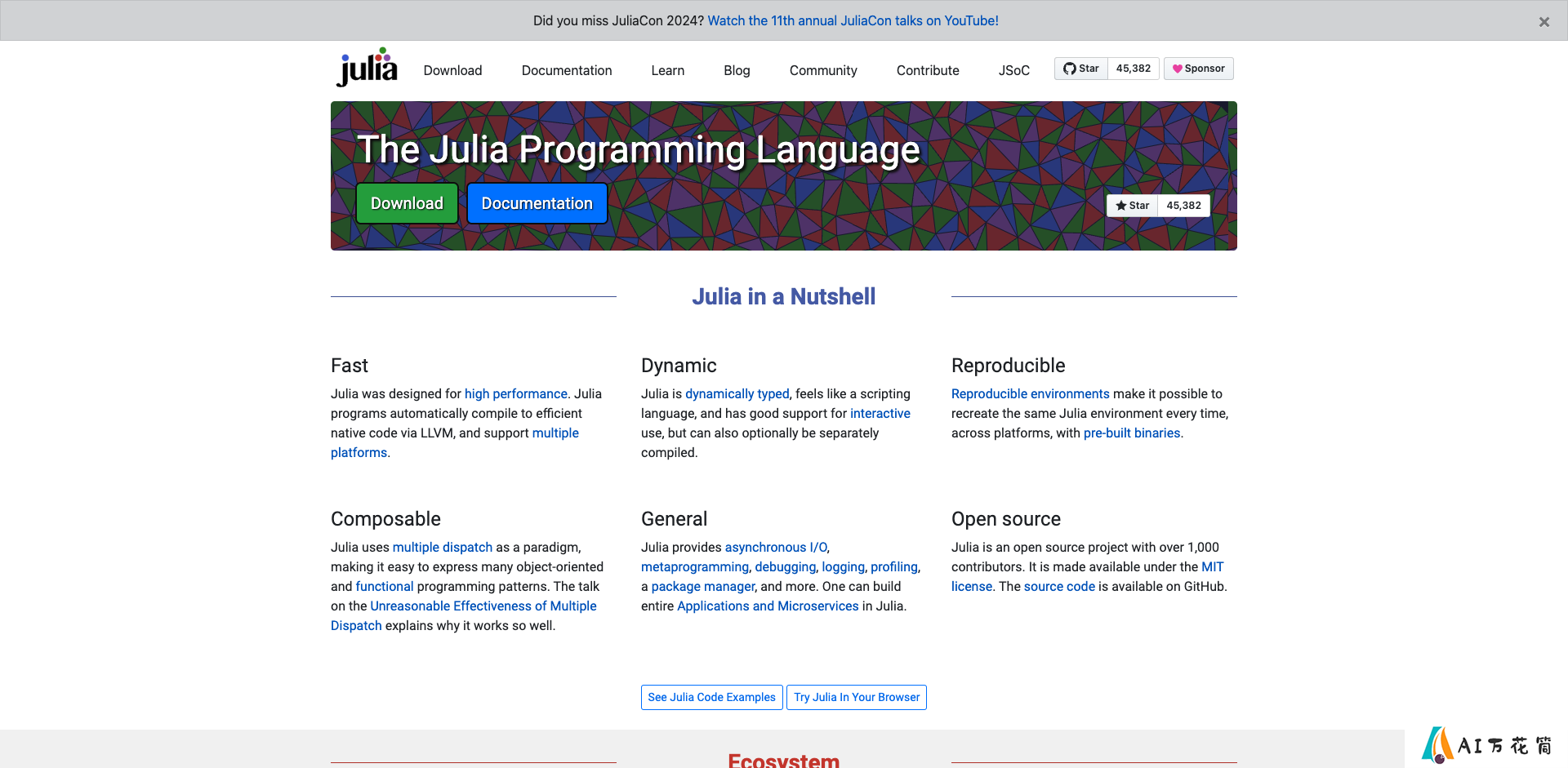Click 'Applications and Microservices' link
The image size is (1568, 768).
click(768, 606)
